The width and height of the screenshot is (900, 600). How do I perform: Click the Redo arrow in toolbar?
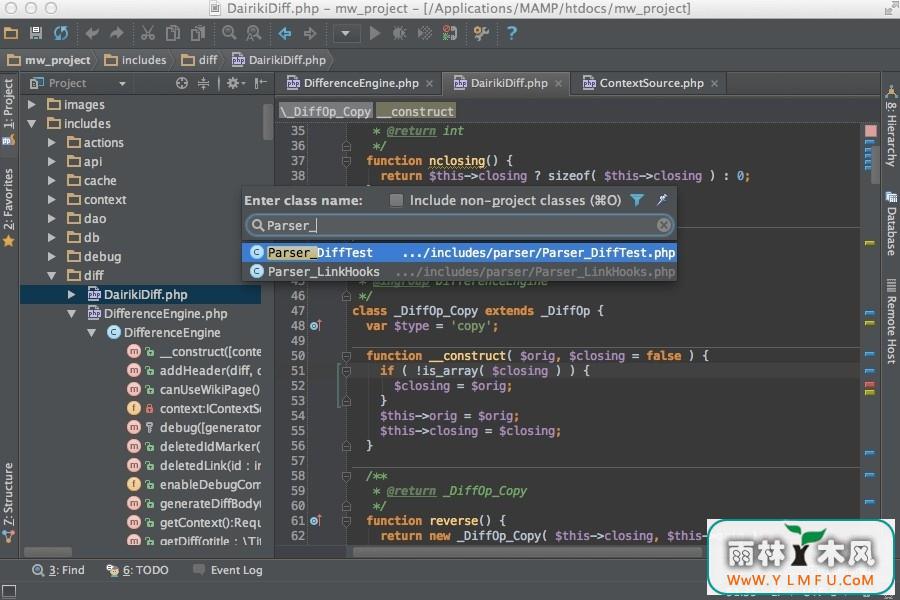117,33
